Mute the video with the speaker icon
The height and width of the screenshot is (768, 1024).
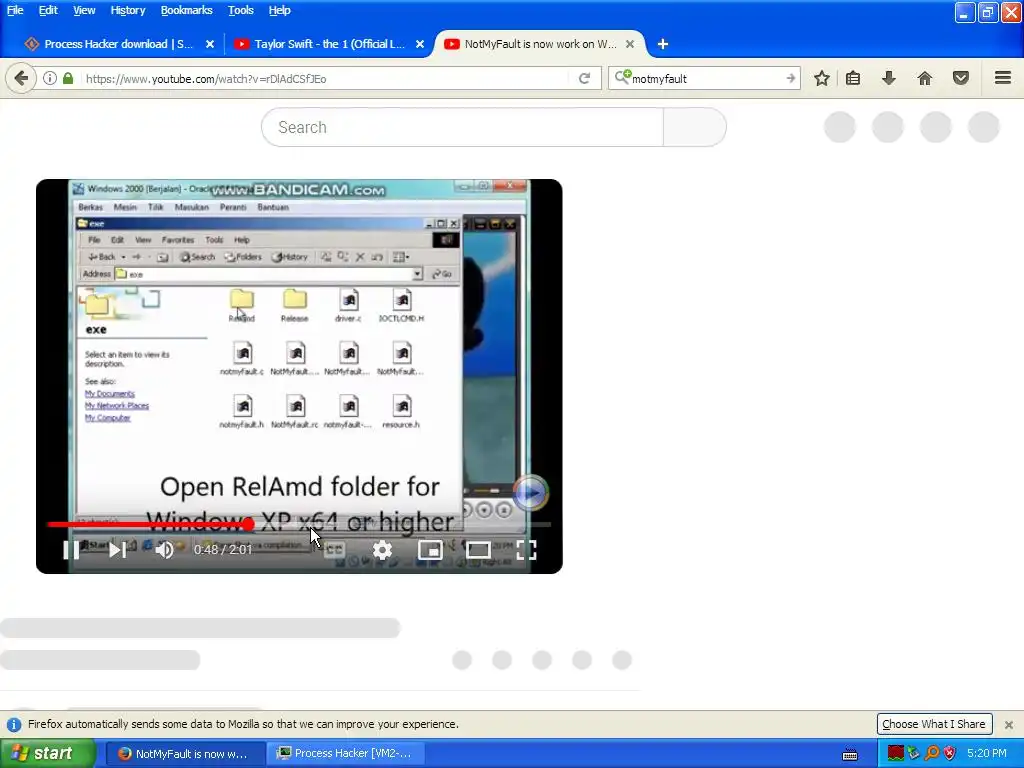tap(165, 550)
